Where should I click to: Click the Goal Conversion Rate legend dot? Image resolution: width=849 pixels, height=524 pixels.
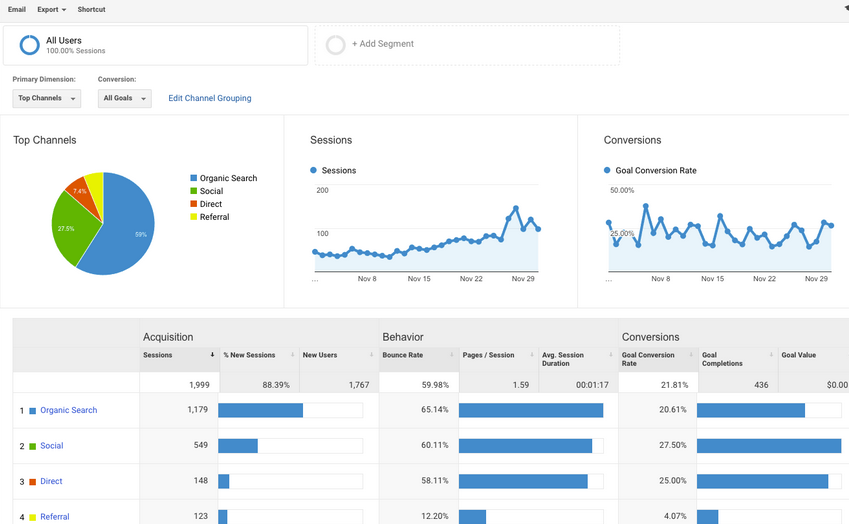607,170
